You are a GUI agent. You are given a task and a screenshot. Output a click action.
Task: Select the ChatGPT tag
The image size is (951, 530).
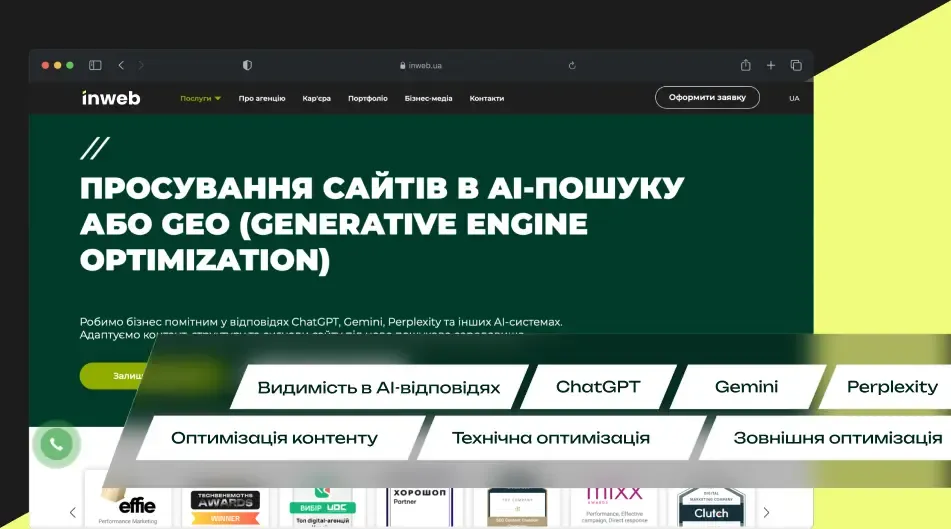[598, 387]
